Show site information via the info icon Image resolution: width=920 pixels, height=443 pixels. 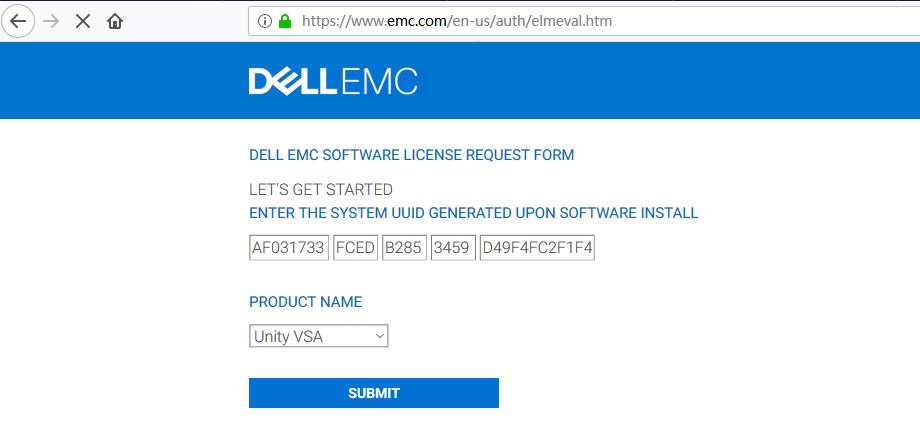[x=265, y=22]
